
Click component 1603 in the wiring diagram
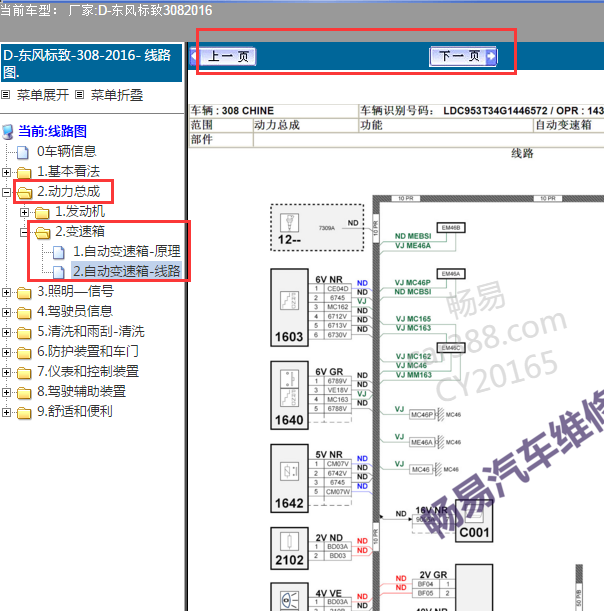tap(289, 307)
